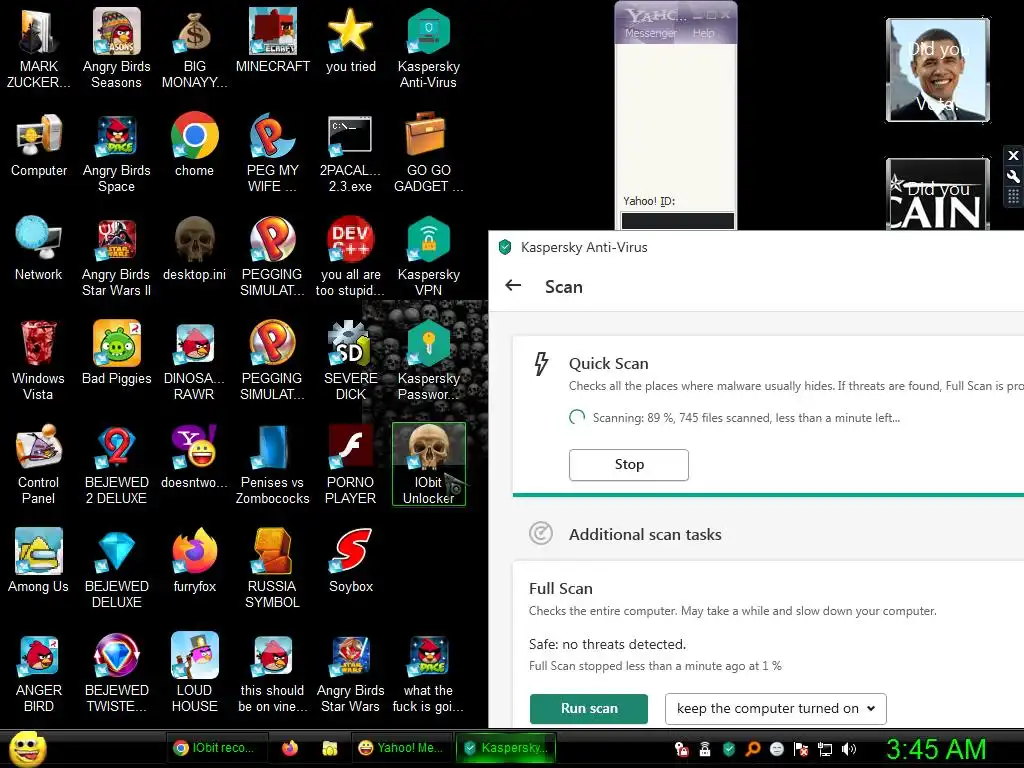The image size is (1024, 768).
Task: Open the 2PACAL 2.3.exe icon
Action: (350, 152)
